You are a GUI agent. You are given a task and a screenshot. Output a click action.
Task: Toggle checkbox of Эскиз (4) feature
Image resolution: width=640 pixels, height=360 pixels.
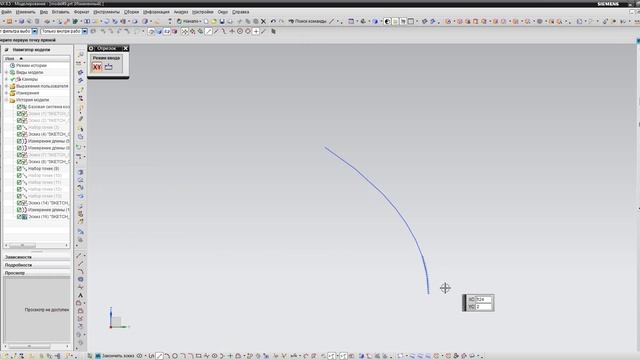[19, 134]
